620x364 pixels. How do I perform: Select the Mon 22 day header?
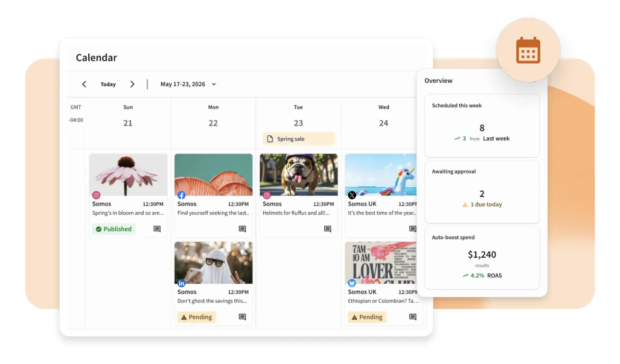click(213, 116)
